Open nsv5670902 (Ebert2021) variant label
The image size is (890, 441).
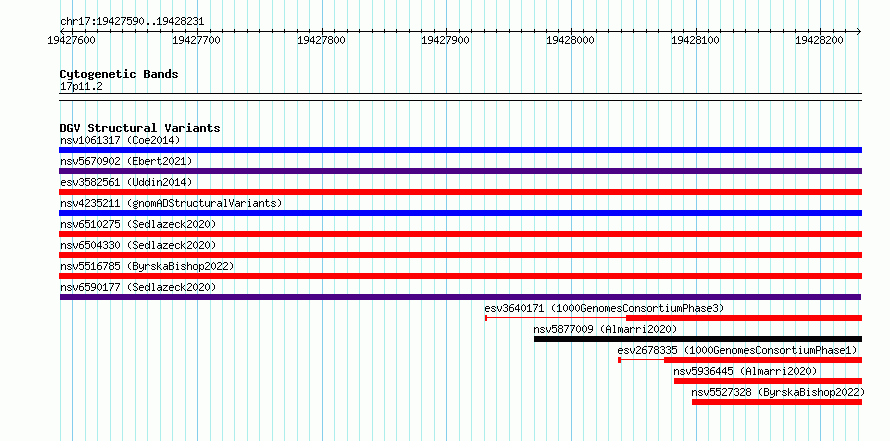click(126, 161)
